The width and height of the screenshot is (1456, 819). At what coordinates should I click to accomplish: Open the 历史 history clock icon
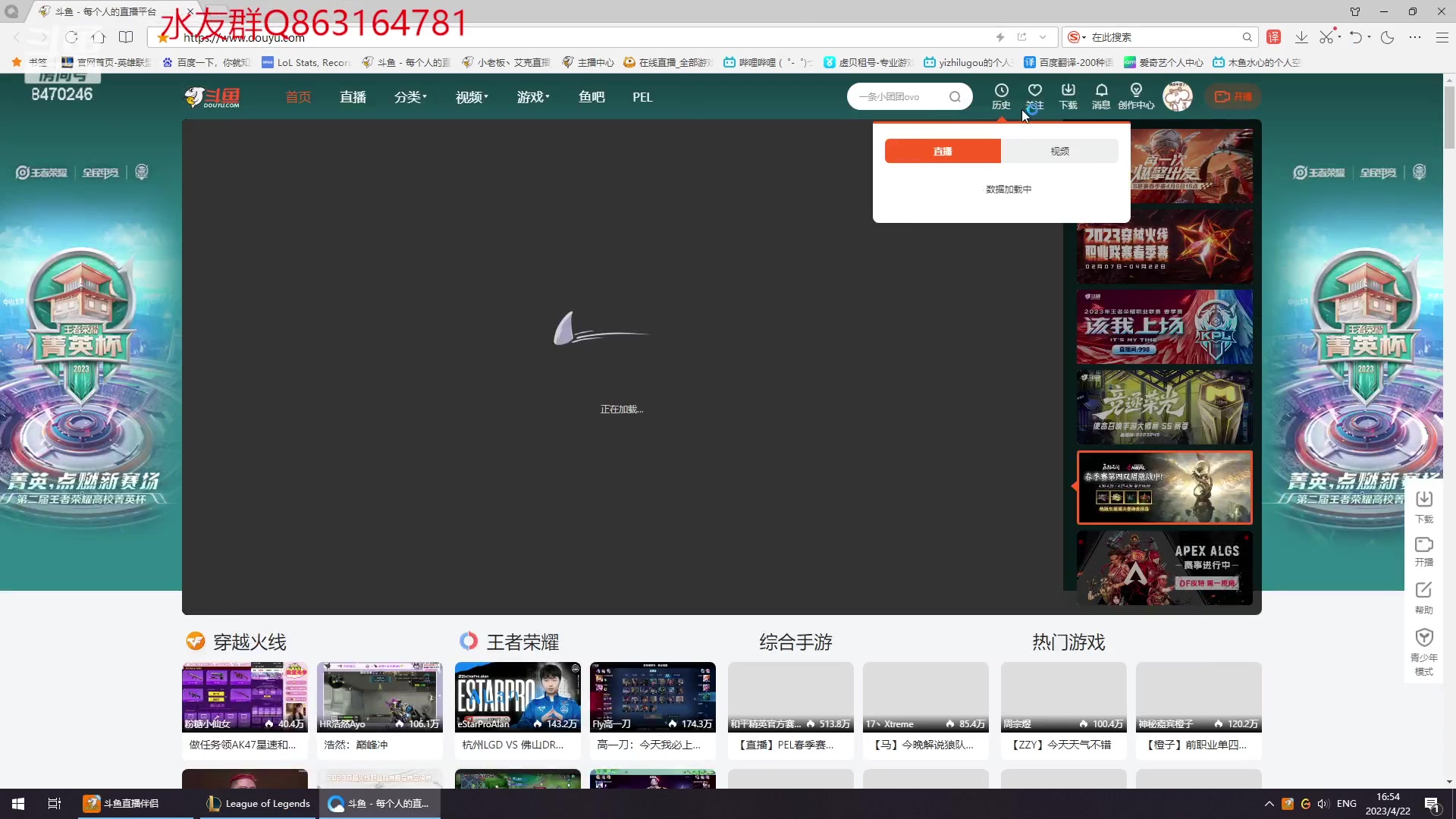tap(1001, 96)
